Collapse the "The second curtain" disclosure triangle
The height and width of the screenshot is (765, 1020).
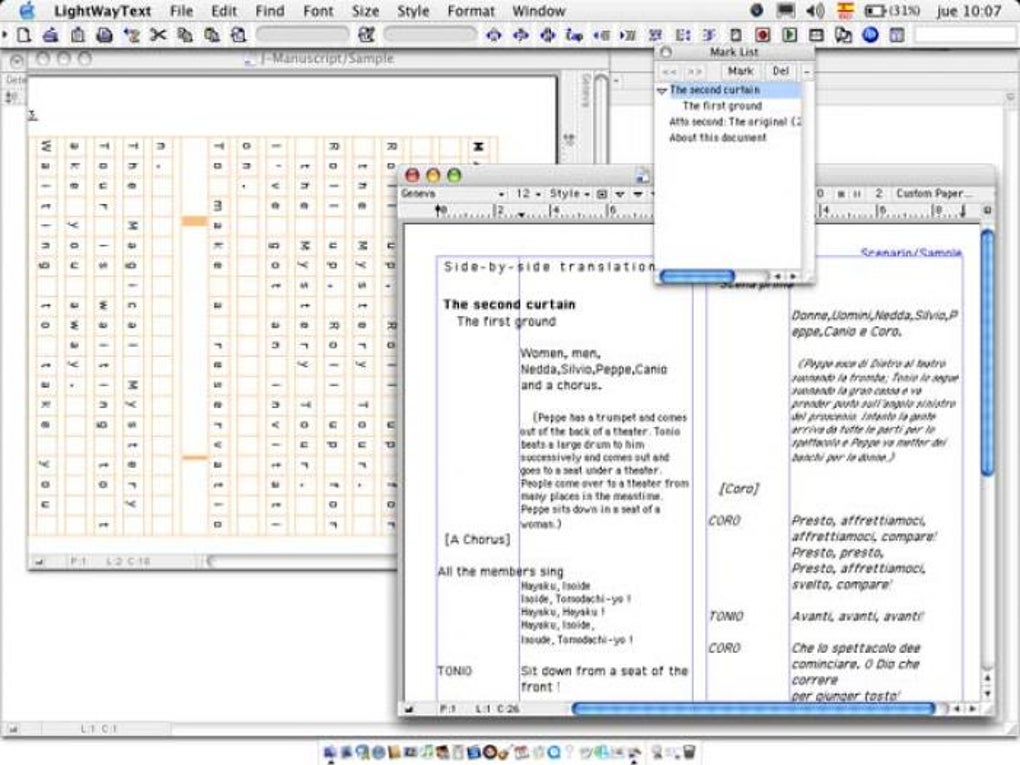[662, 90]
